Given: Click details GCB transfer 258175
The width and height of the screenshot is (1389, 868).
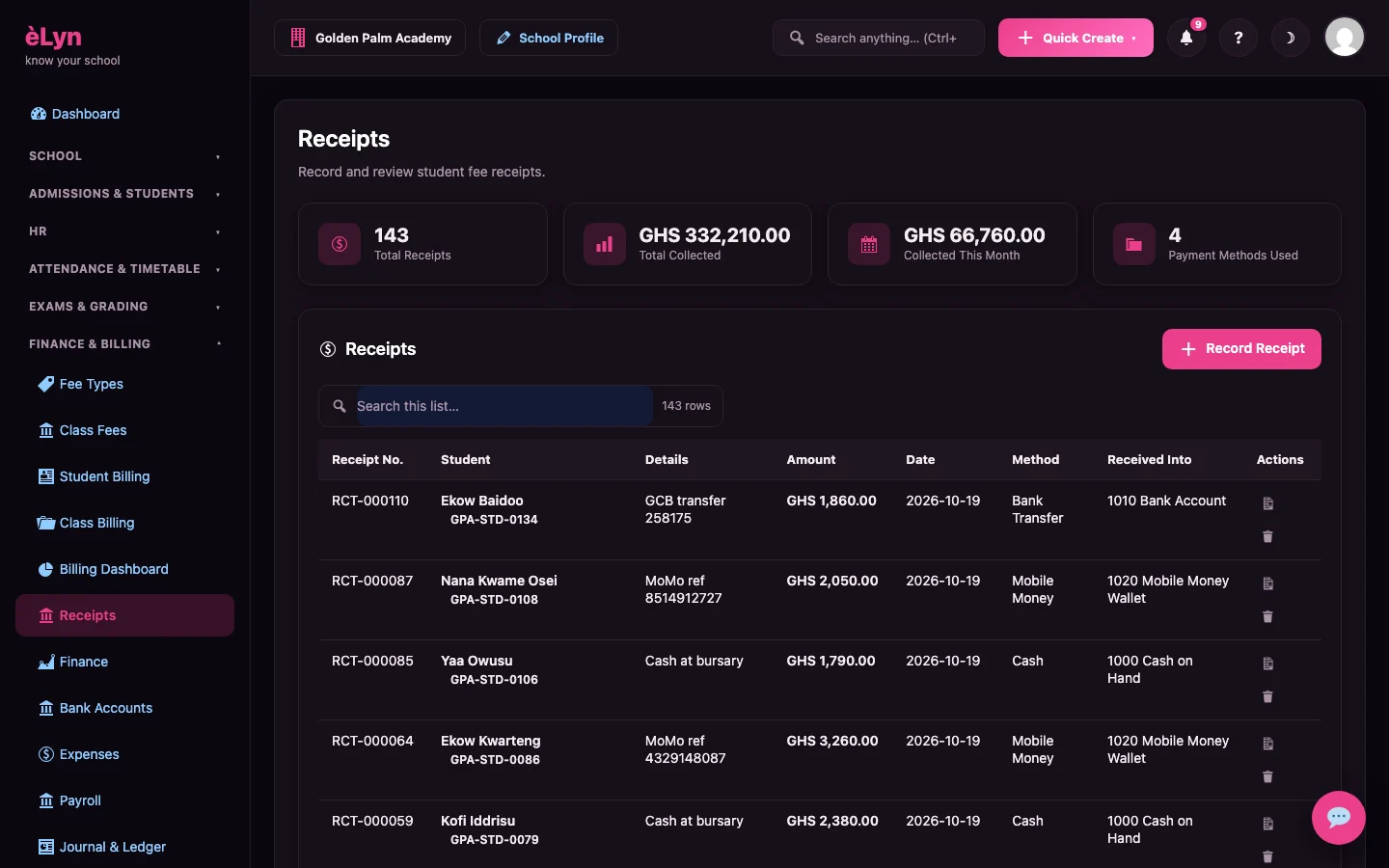Looking at the screenshot, I should (x=685, y=509).
